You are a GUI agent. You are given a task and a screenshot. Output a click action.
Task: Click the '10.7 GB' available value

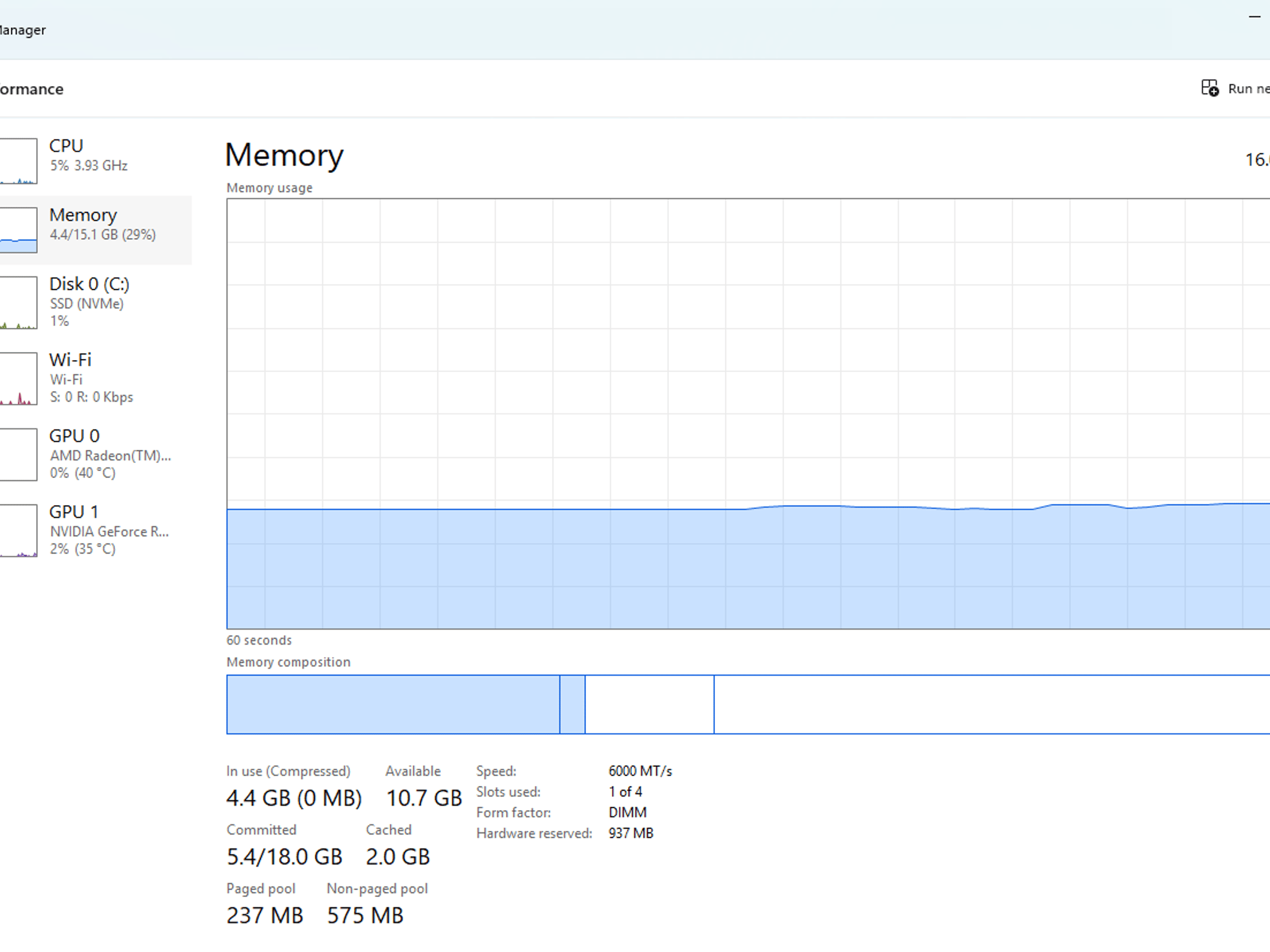pos(424,798)
